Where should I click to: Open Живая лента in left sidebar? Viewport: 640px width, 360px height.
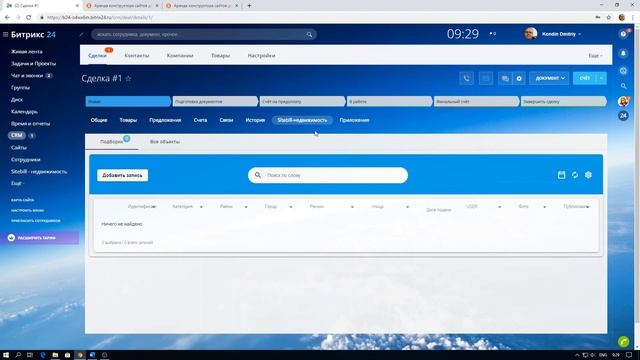click(x=27, y=52)
